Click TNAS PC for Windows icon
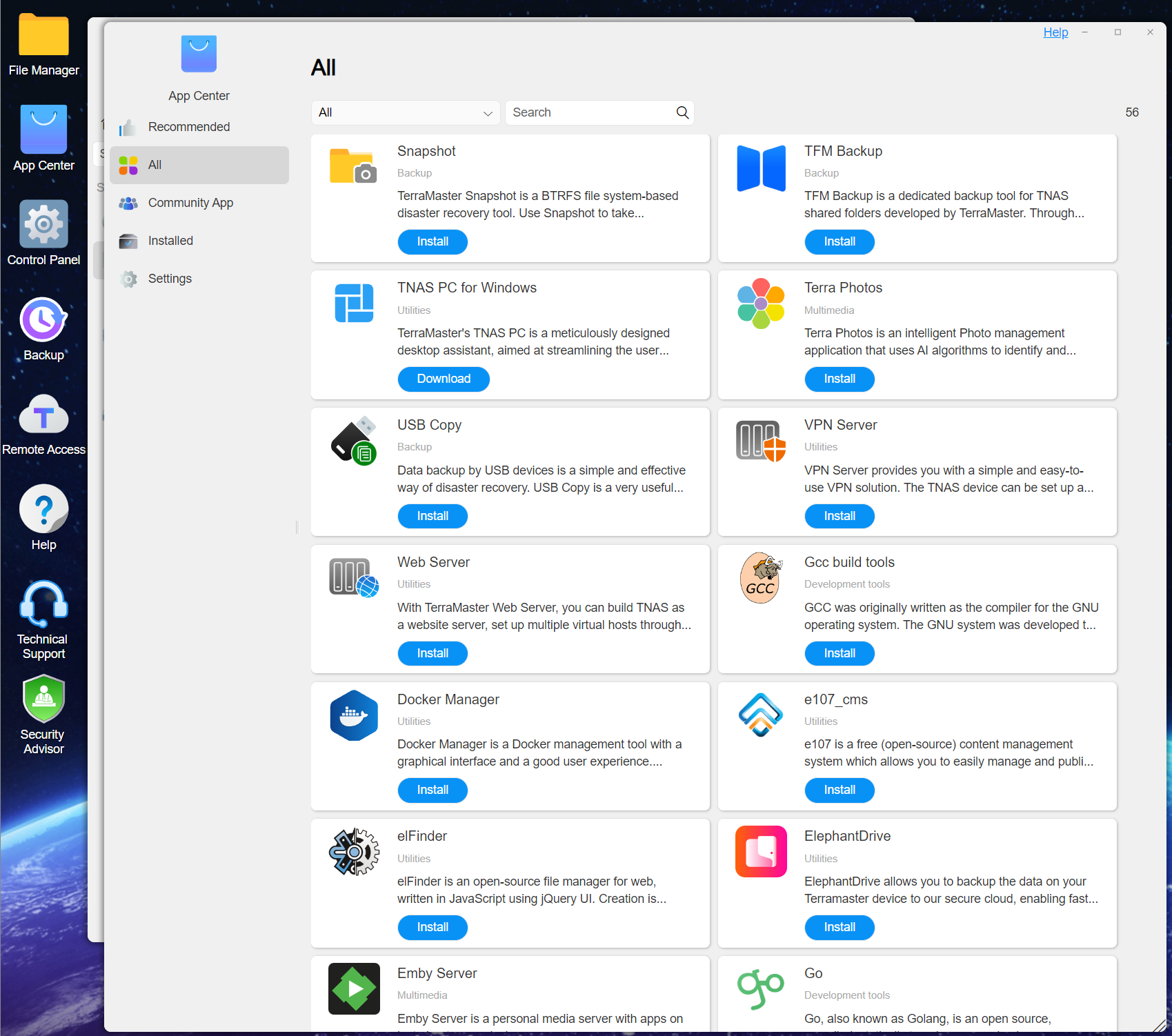This screenshot has width=1172, height=1036. [x=354, y=303]
